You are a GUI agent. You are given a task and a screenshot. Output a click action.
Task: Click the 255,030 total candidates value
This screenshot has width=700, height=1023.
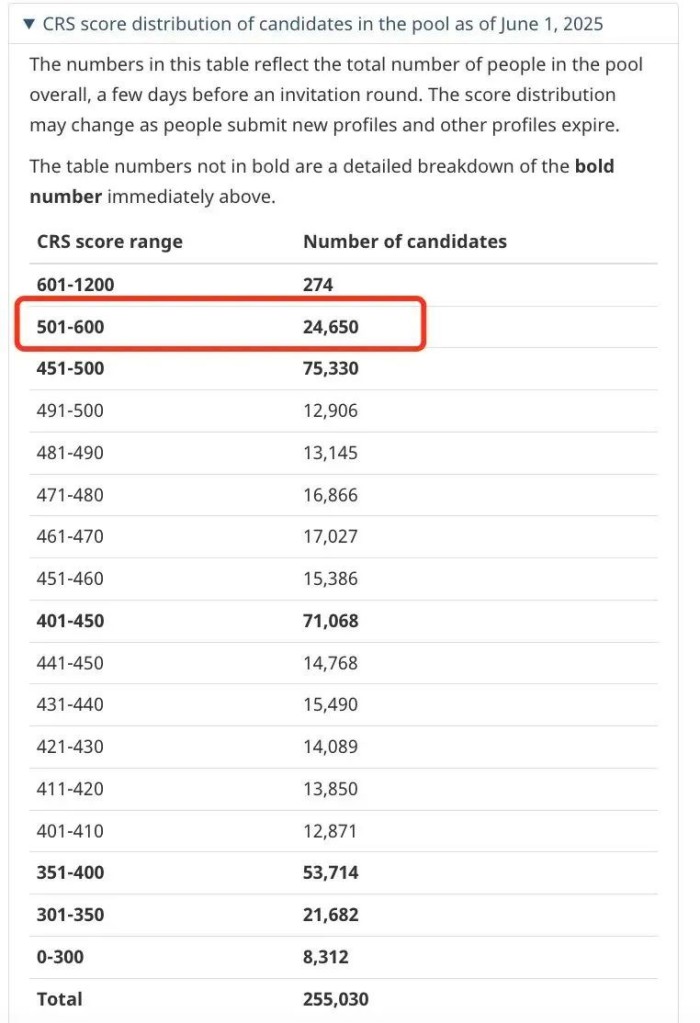tap(336, 998)
